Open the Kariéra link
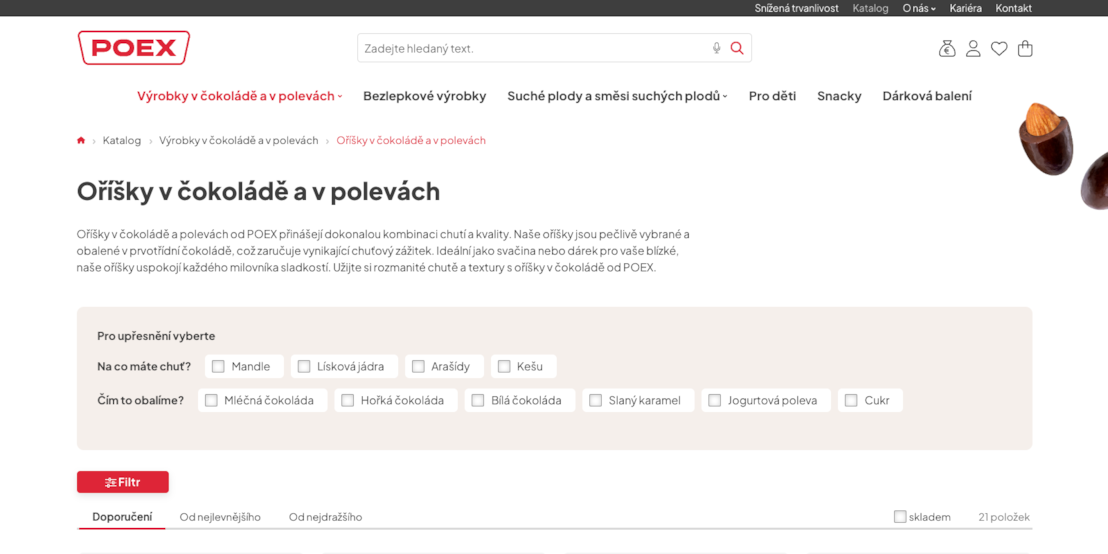The height and width of the screenshot is (554, 1108). point(965,8)
